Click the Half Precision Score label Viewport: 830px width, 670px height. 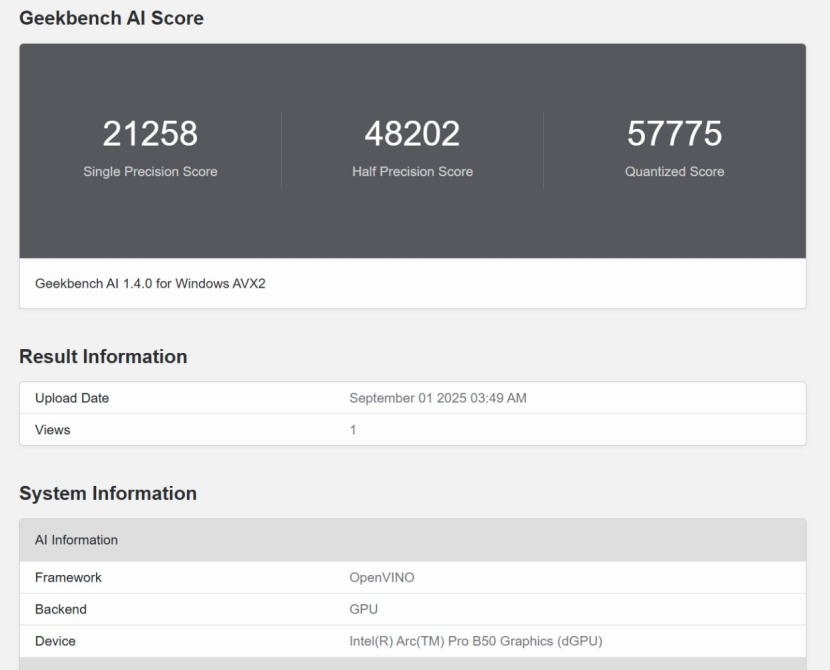pos(412,171)
